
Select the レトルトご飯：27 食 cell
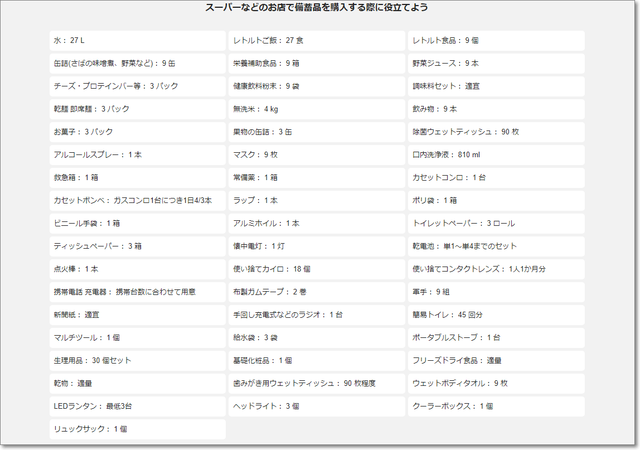[x=316, y=41]
